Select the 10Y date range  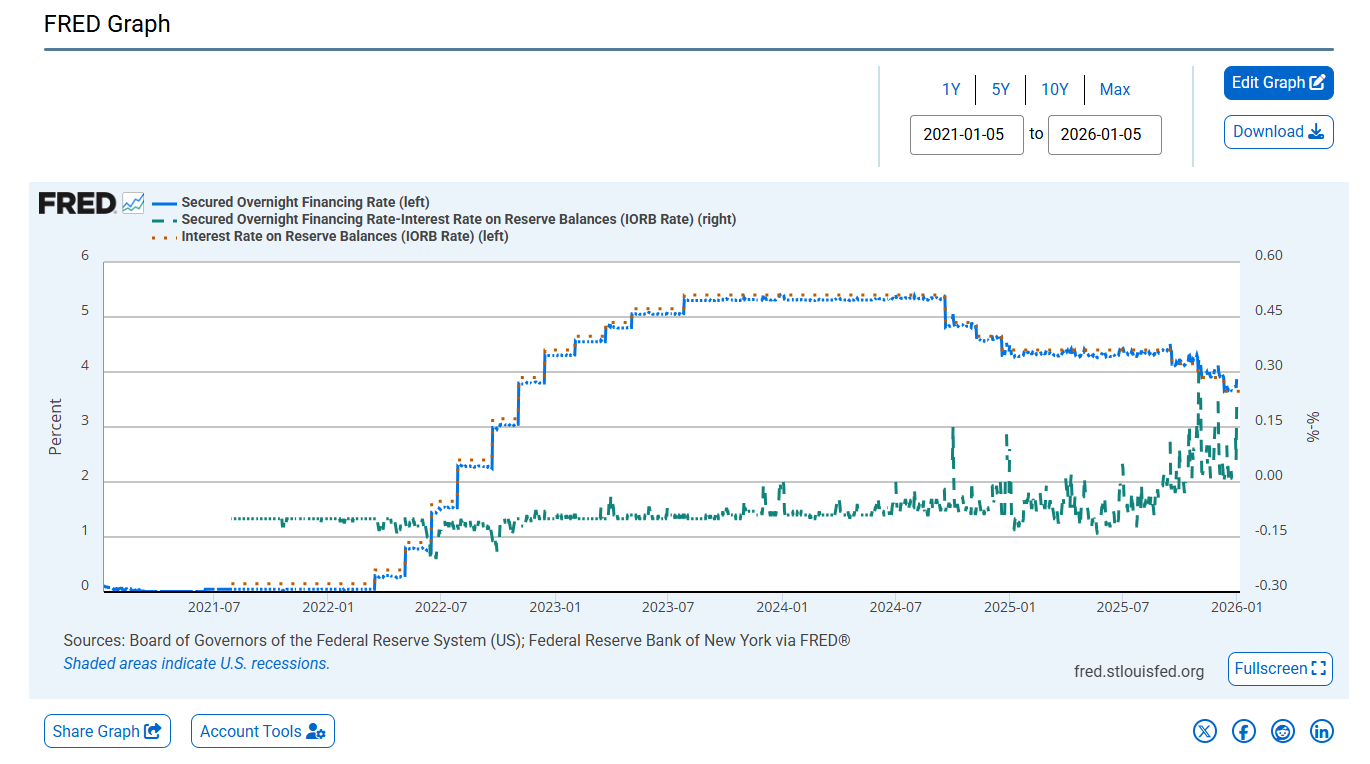pos(1055,89)
